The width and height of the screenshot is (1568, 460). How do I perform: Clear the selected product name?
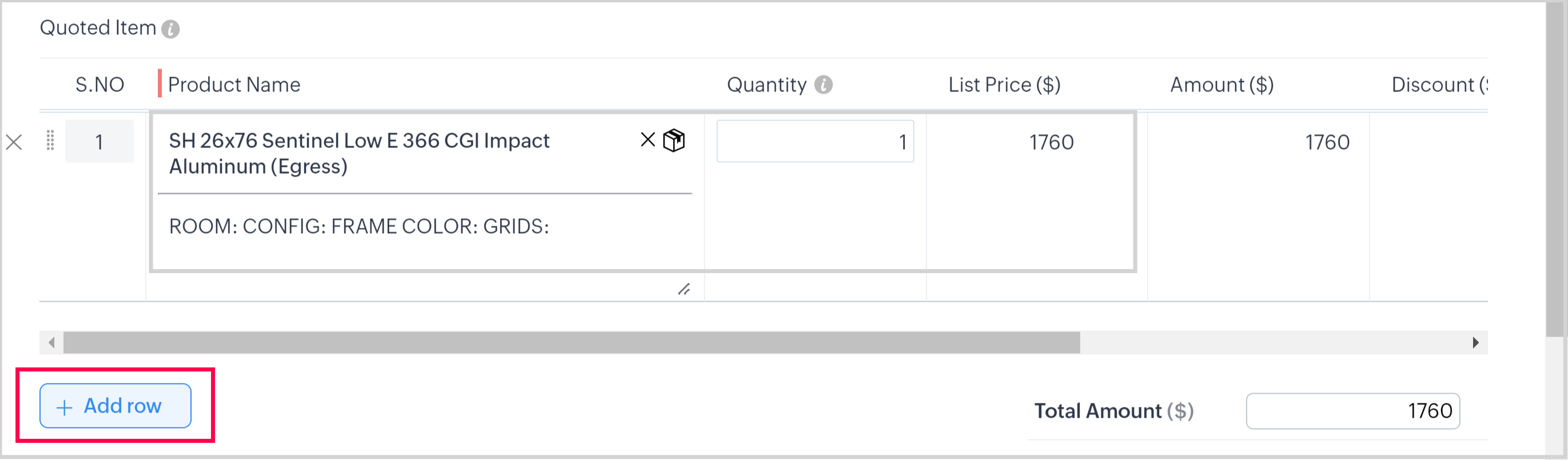click(648, 140)
